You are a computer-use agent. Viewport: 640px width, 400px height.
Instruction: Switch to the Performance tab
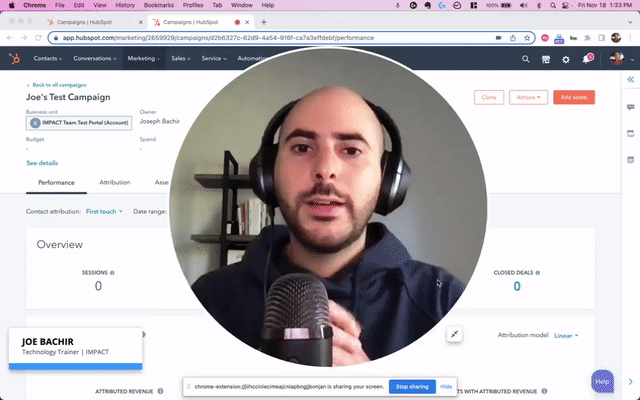(56, 182)
